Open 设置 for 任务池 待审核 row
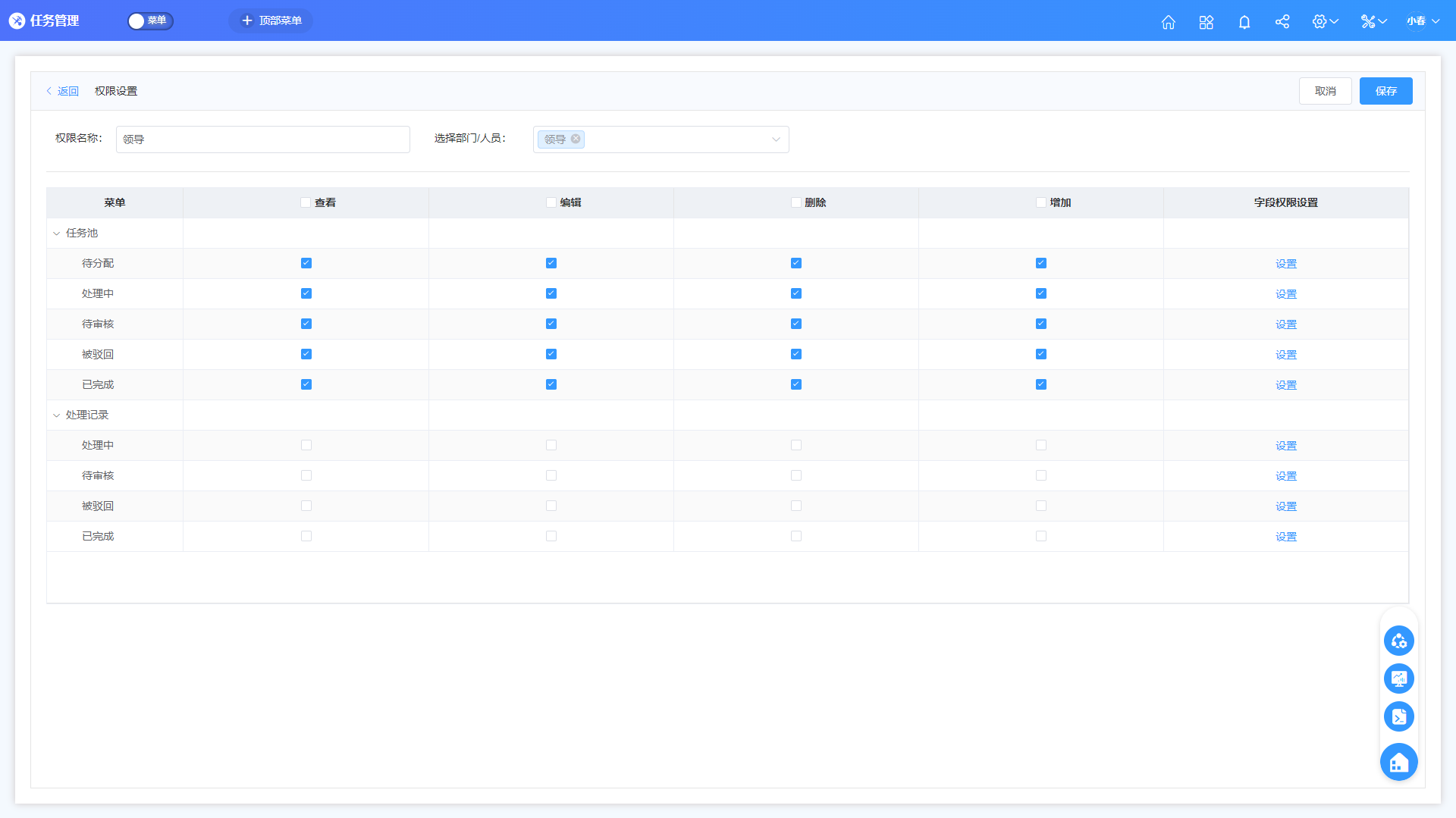This screenshot has height=818, width=1456. point(1285,324)
